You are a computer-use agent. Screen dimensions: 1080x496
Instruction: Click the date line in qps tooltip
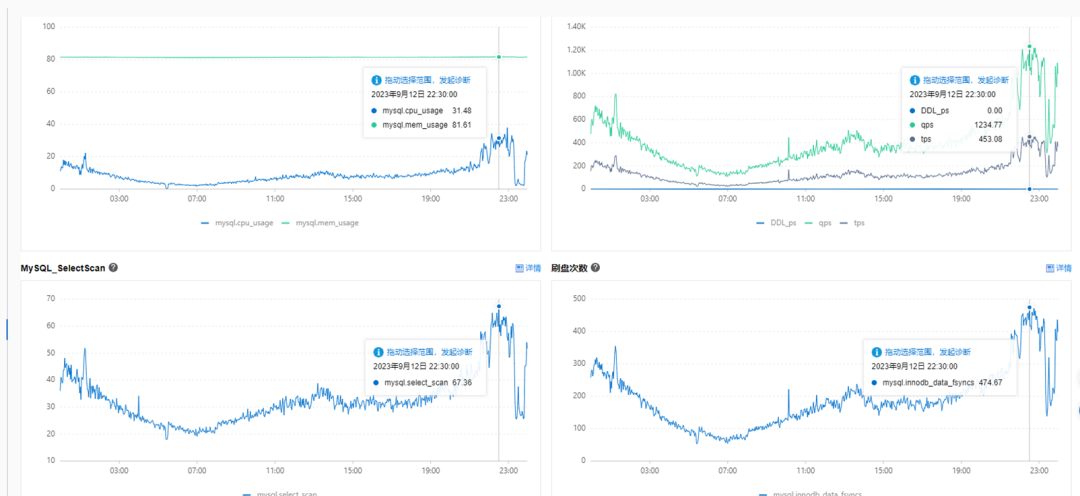click(953, 95)
